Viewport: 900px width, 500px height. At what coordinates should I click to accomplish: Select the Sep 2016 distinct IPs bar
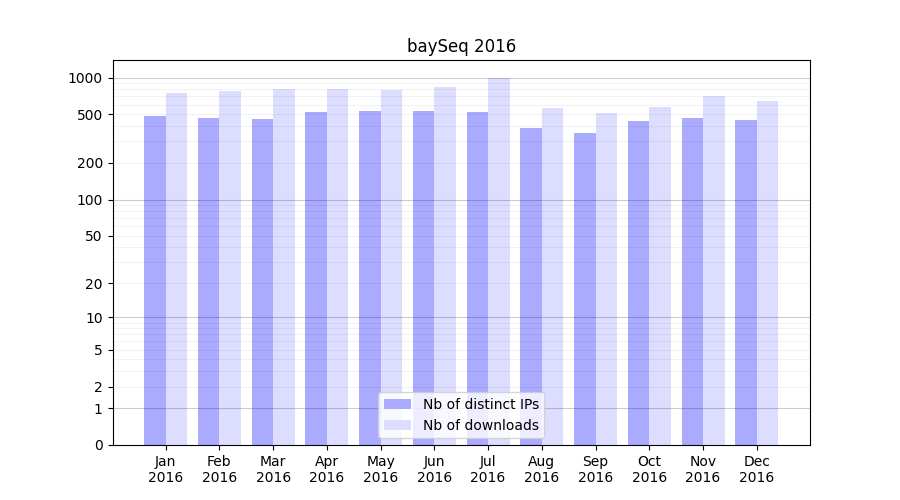[x=585, y=289]
